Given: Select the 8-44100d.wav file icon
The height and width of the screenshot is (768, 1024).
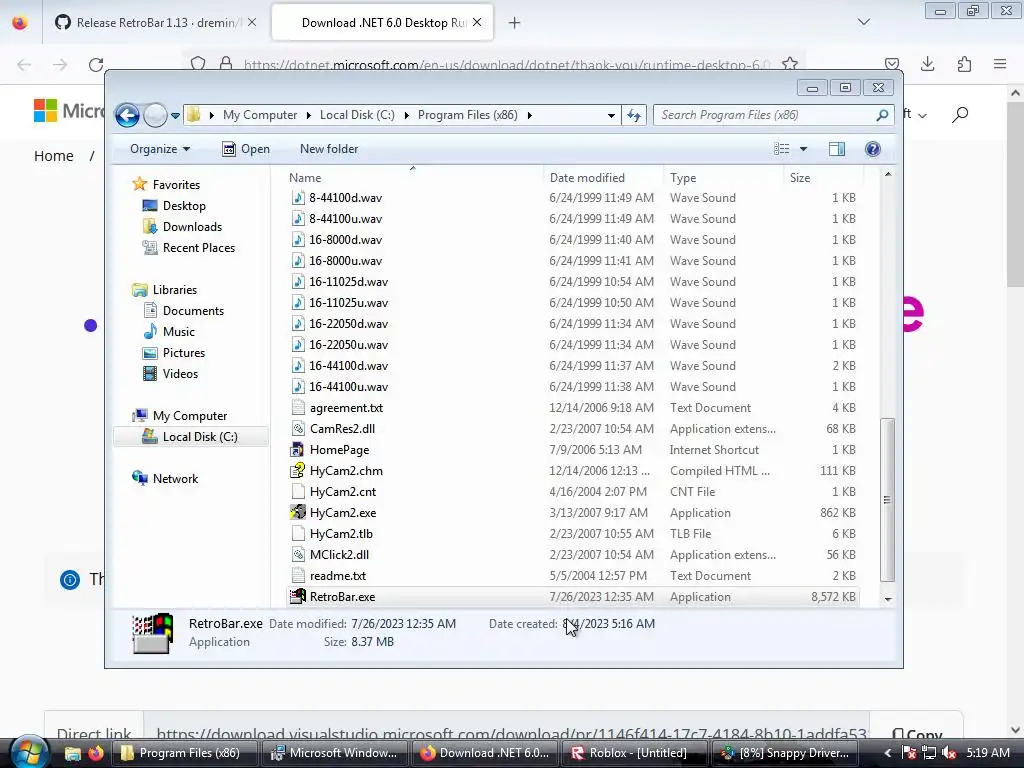Looking at the screenshot, I should (x=298, y=198).
